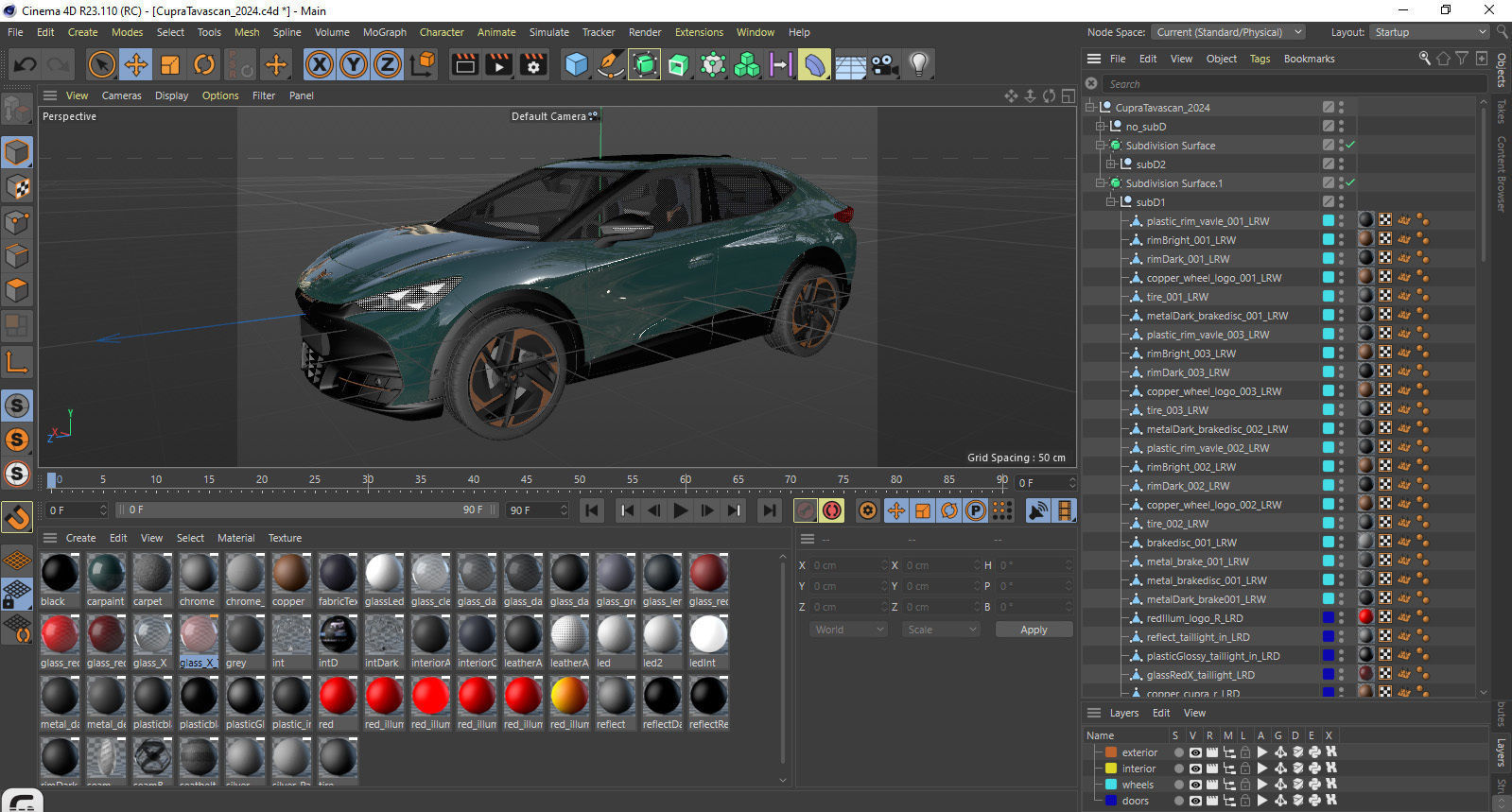
Task: Open the Node Space dropdown
Action: [1228, 32]
